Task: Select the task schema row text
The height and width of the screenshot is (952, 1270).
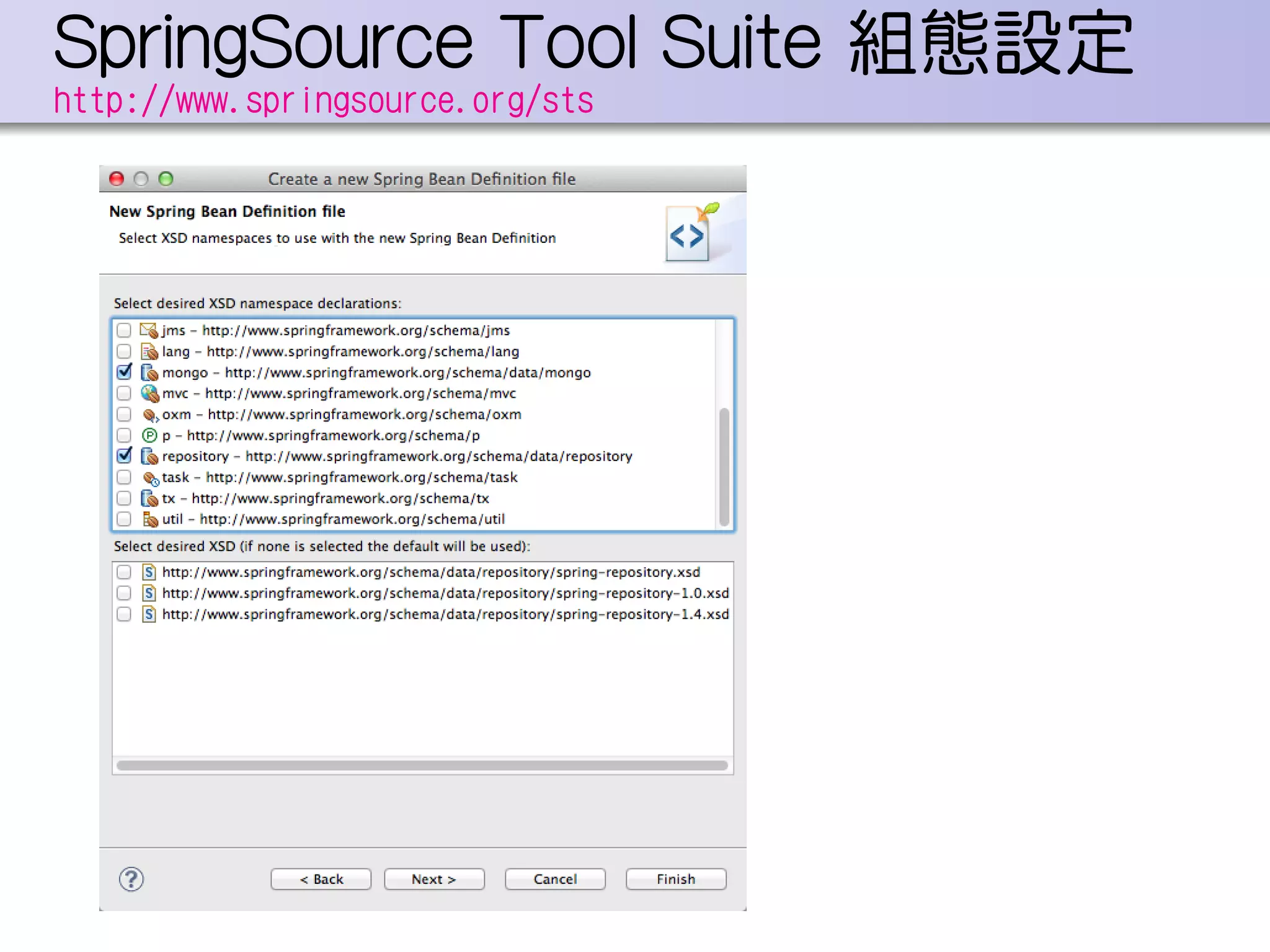Action: [339, 477]
